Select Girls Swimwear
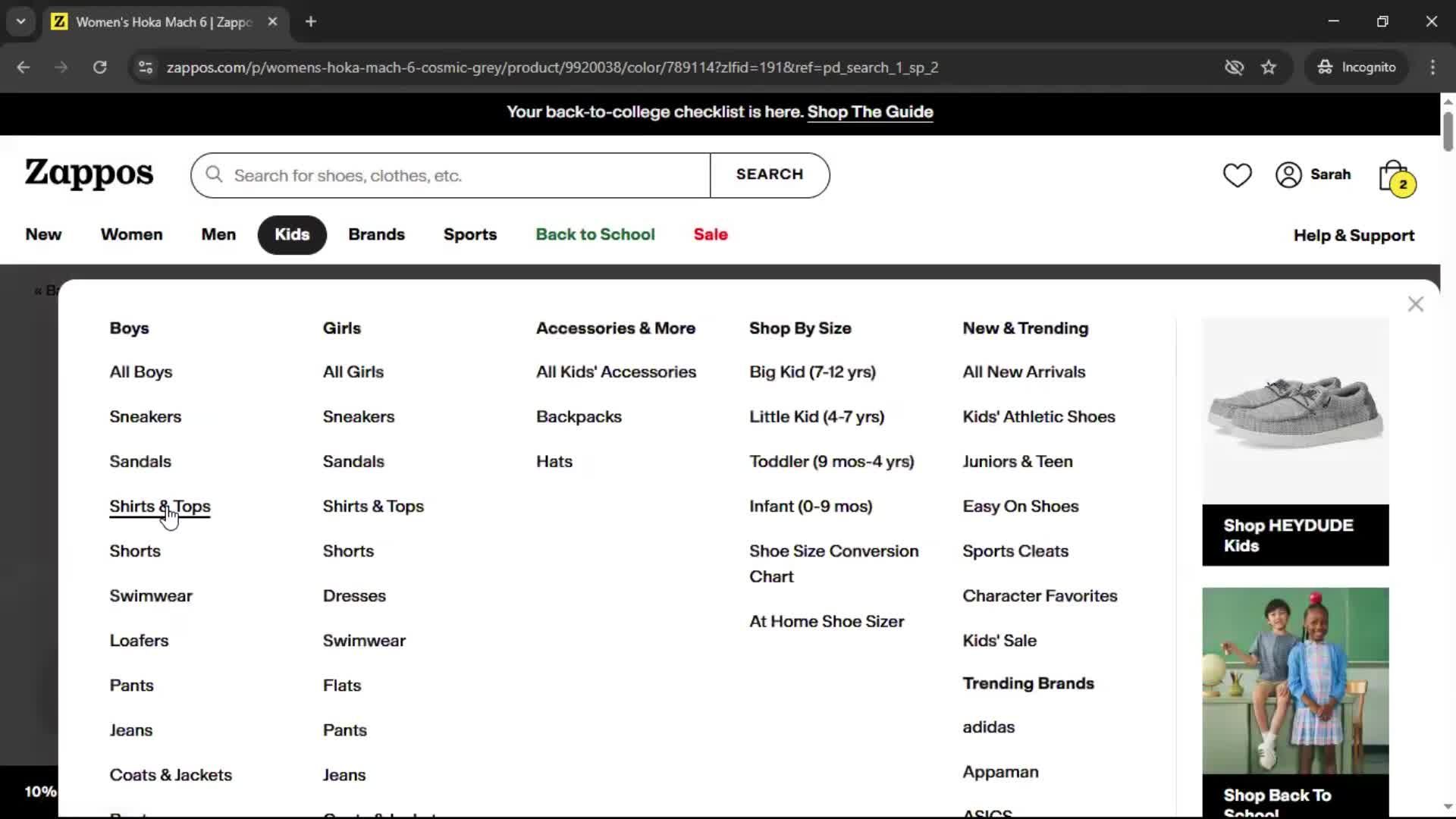Viewport: 1456px width, 819px height. pos(364,641)
